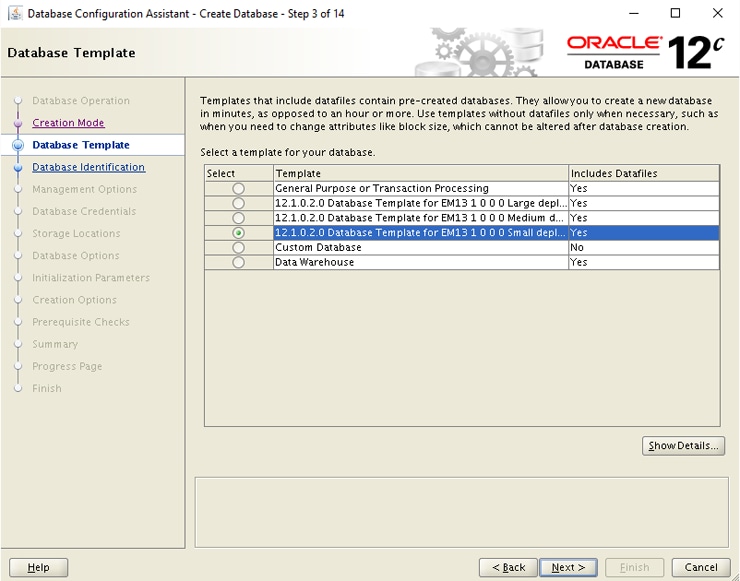The image size is (740, 581).
Task: Click the 'No' datafiles cell for Custom Database
Action: pyautogui.click(x=644, y=247)
